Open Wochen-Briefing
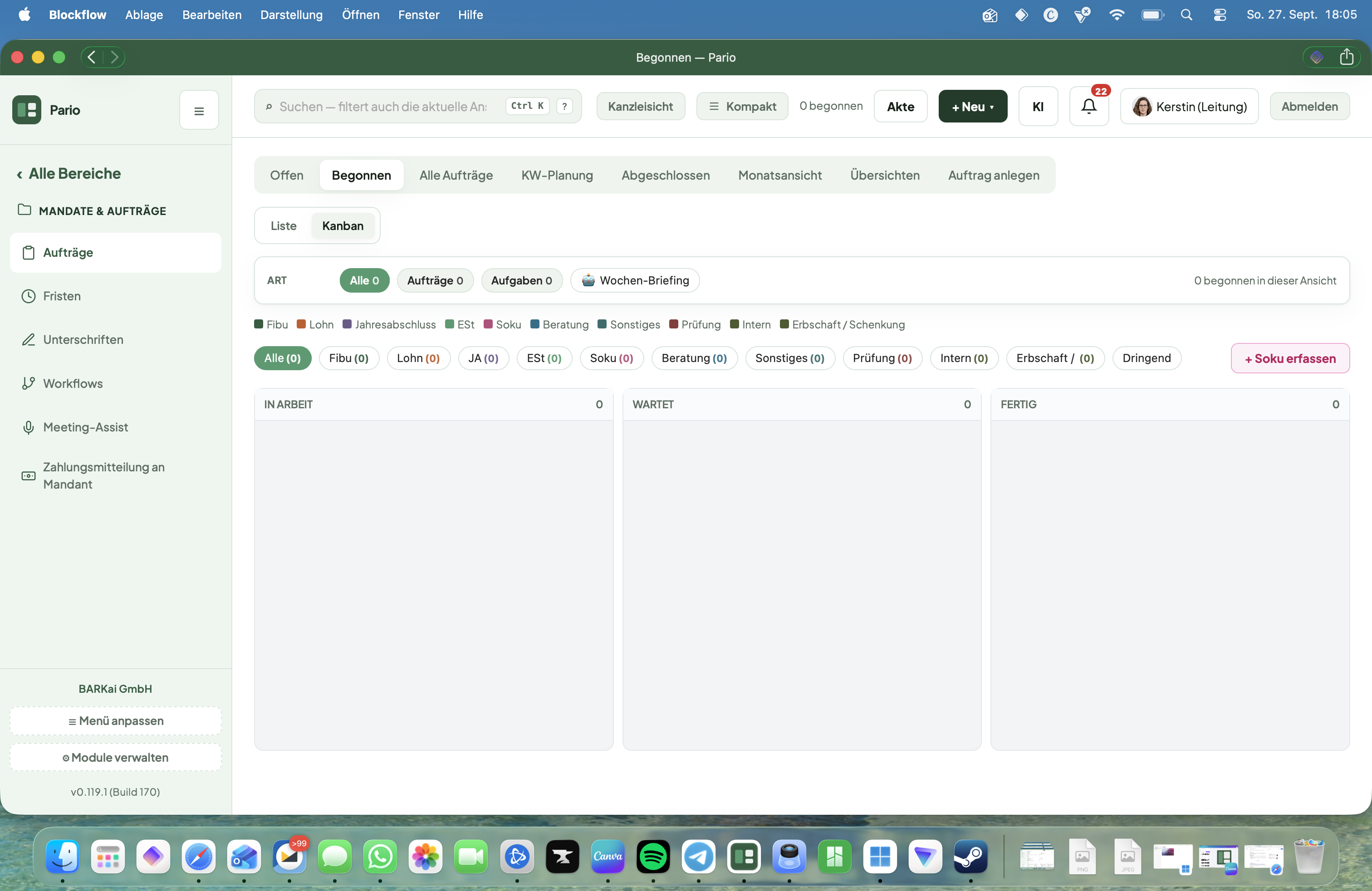 pos(635,281)
